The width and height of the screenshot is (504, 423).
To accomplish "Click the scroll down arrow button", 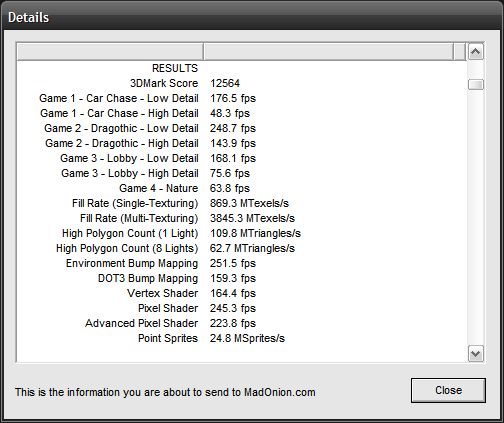I will [475, 354].
